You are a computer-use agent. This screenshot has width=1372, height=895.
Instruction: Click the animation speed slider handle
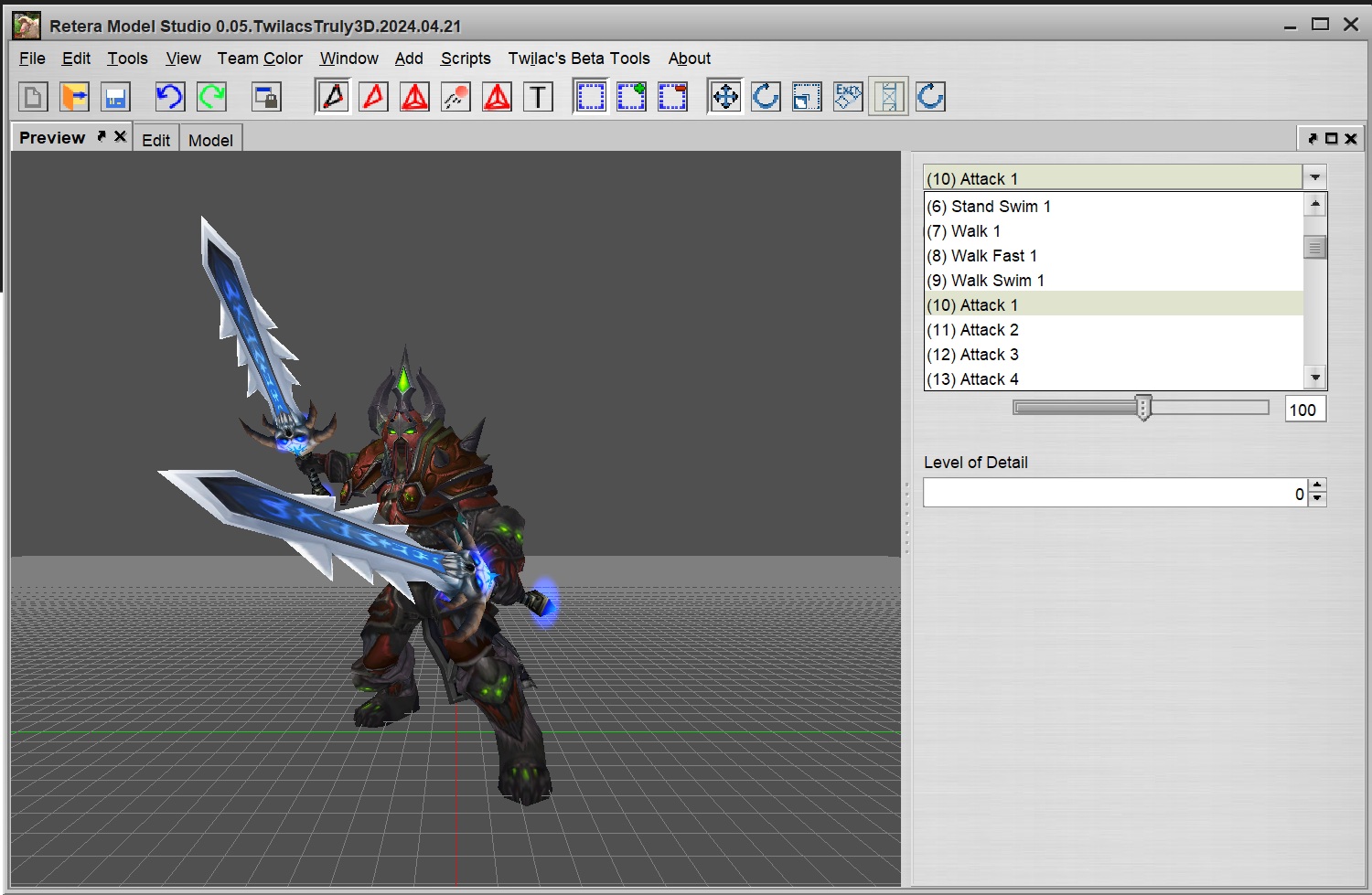coord(1143,408)
